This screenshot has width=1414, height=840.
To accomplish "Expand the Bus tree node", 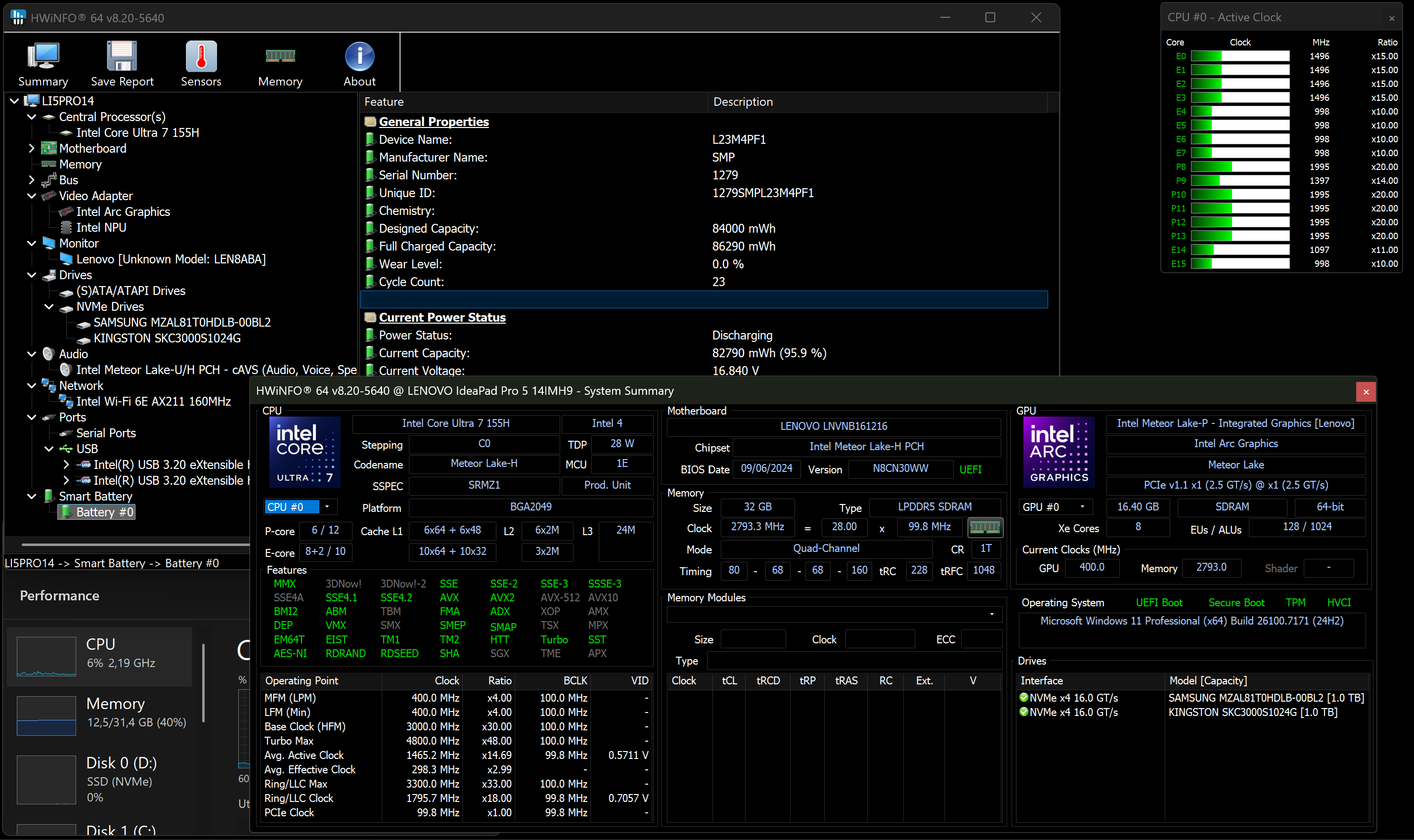I will pyautogui.click(x=32, y=180).
